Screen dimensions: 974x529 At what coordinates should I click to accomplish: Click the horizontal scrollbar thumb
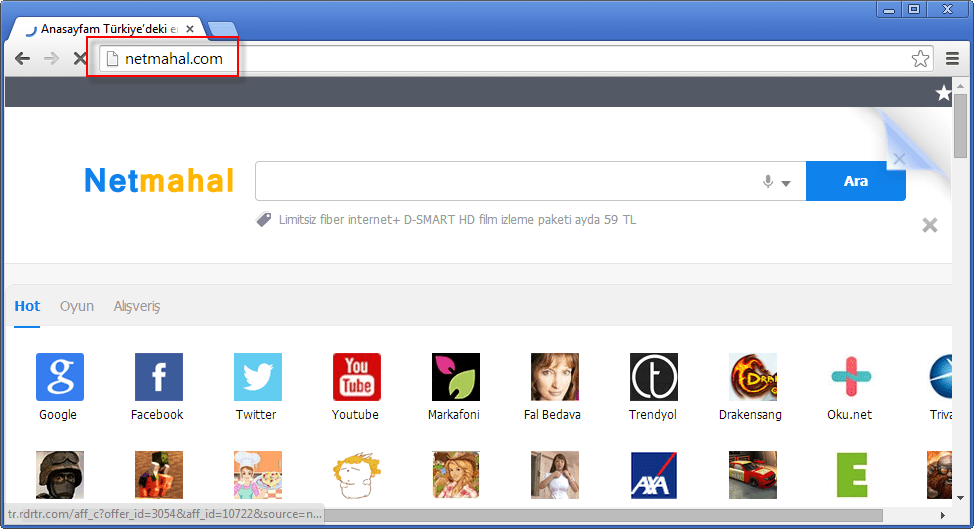point(603,515)
